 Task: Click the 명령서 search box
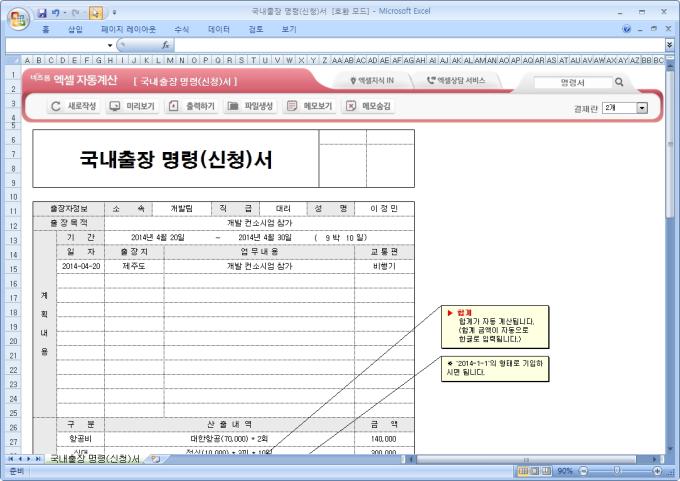[x=572, y=82]
